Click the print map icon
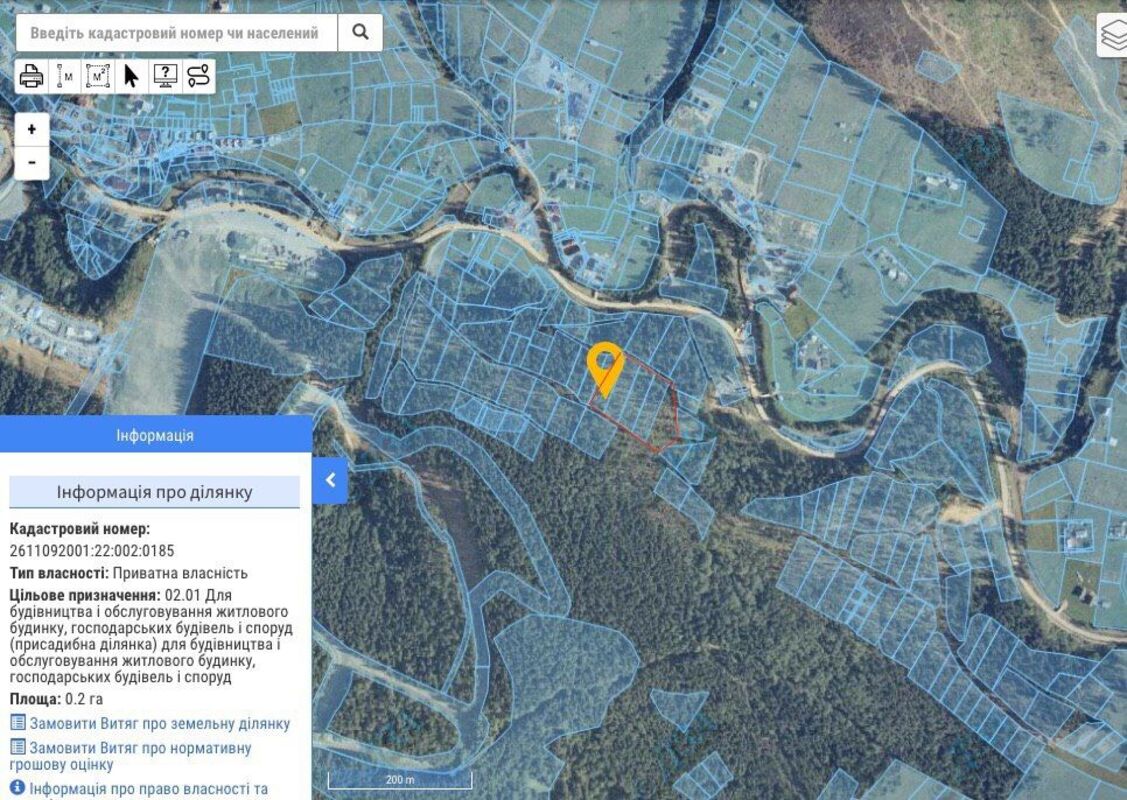The height and width of the screenshot is (800, 1127). pyautogui.click(x=32, y=76)
